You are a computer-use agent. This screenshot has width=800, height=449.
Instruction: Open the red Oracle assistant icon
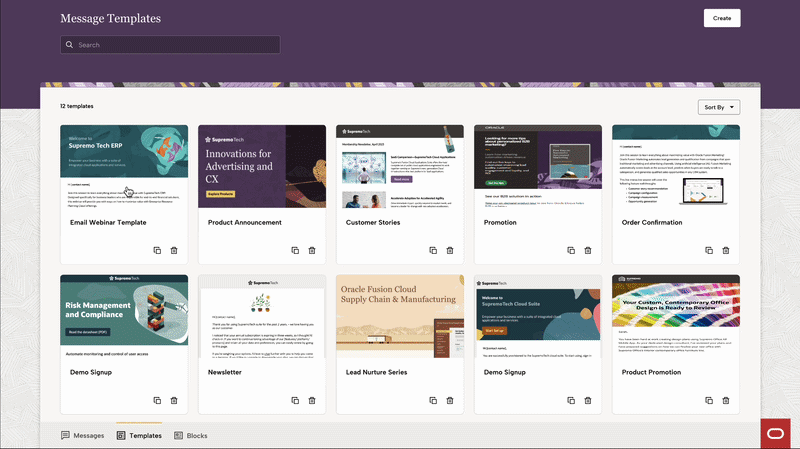click(x=776, y=434)
